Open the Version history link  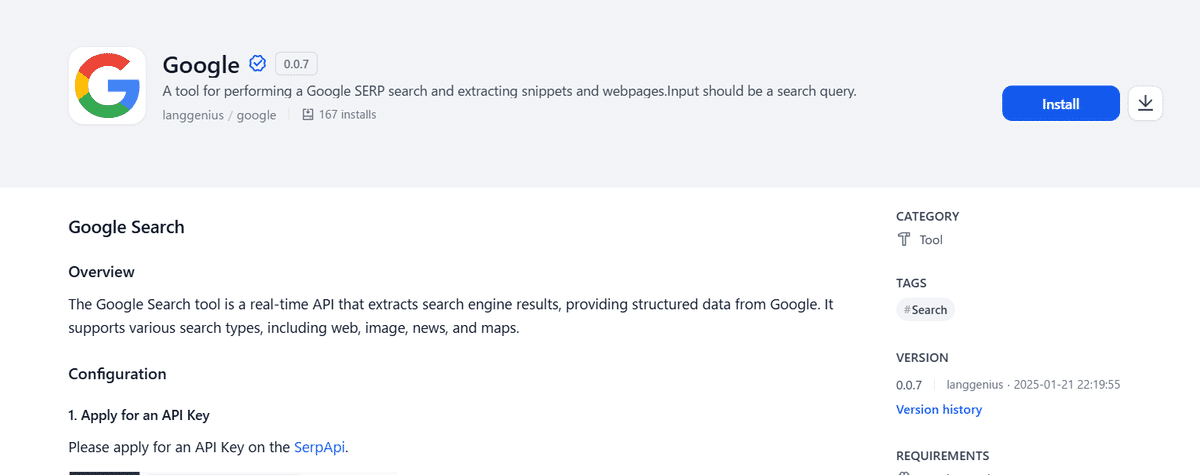[938, 410]
